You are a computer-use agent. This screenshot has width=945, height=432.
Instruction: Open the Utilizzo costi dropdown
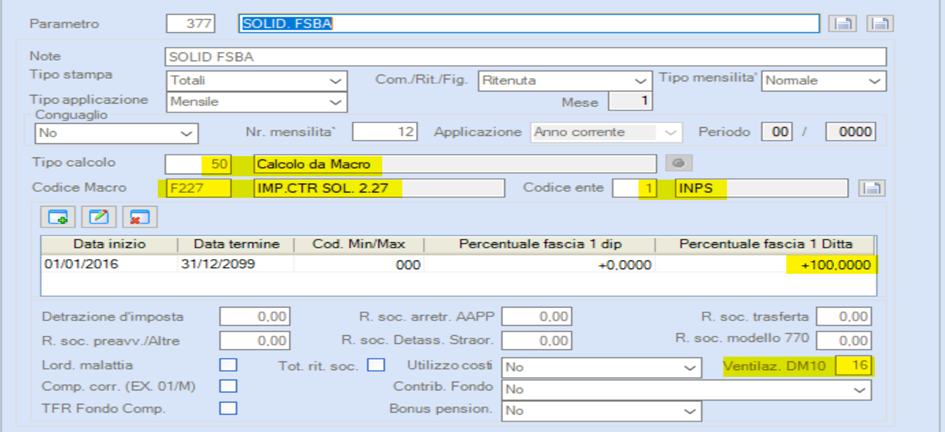603,367
